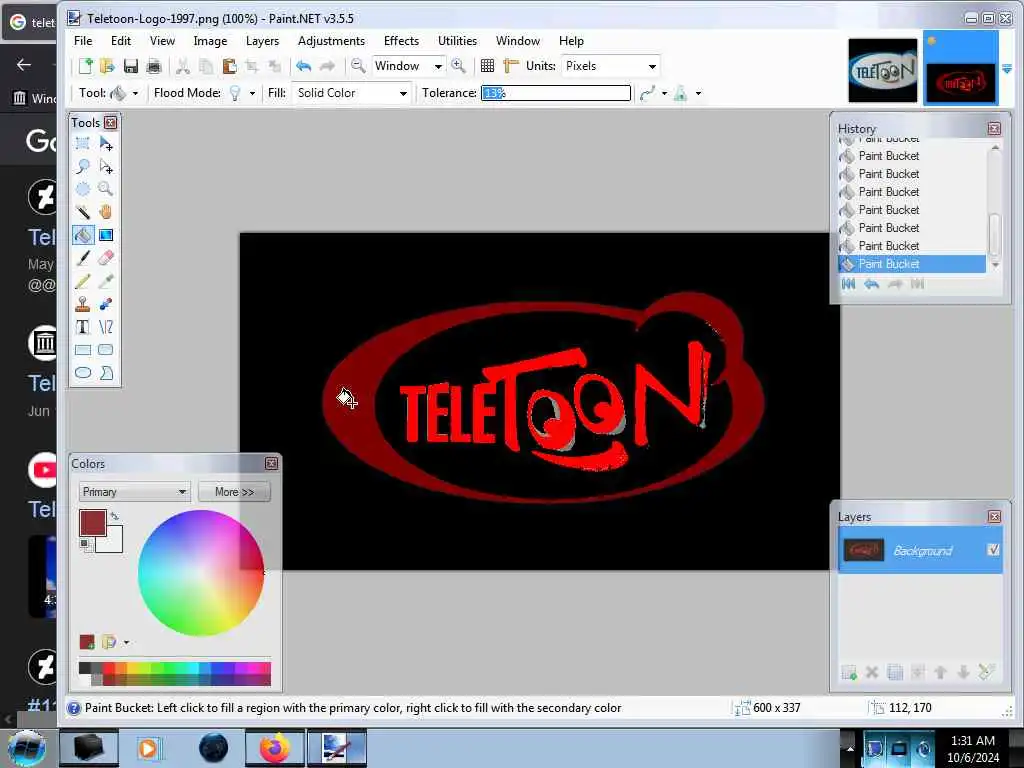Click the Zoom In magnifier icon

[459, 66]
